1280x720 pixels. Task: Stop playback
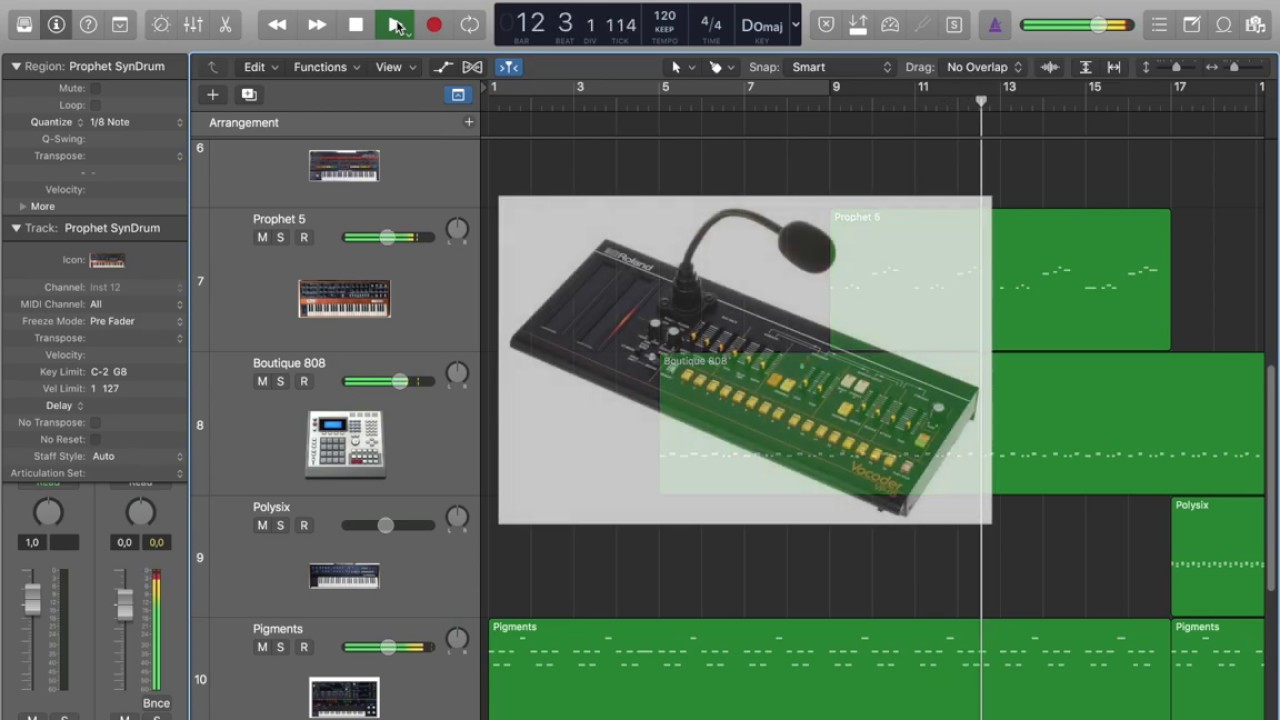pos(355,25)
